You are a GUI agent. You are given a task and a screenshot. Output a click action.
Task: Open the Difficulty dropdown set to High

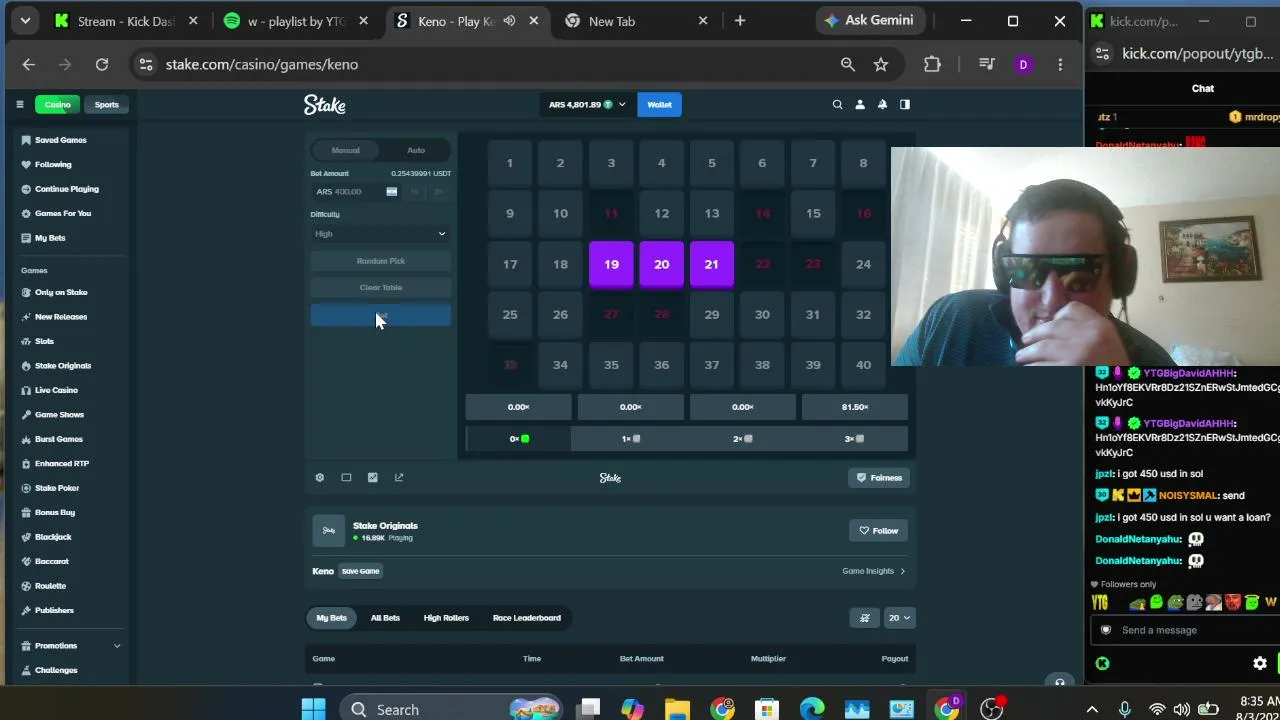coord(380,234)
